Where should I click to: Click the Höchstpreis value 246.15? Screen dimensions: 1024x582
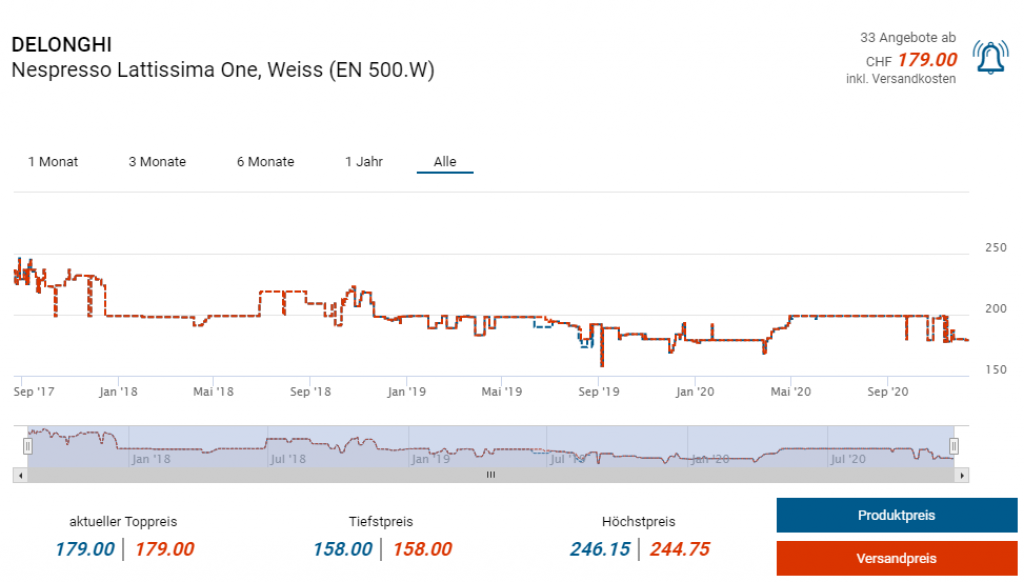[600, 549]
